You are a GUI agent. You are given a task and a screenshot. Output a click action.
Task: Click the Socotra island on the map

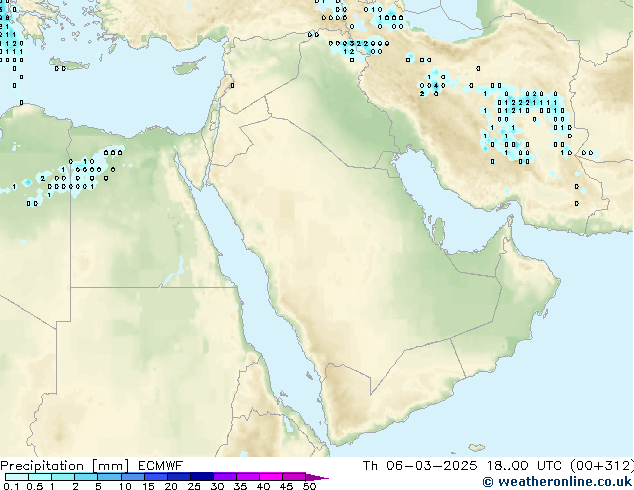[x=477, y=448]
